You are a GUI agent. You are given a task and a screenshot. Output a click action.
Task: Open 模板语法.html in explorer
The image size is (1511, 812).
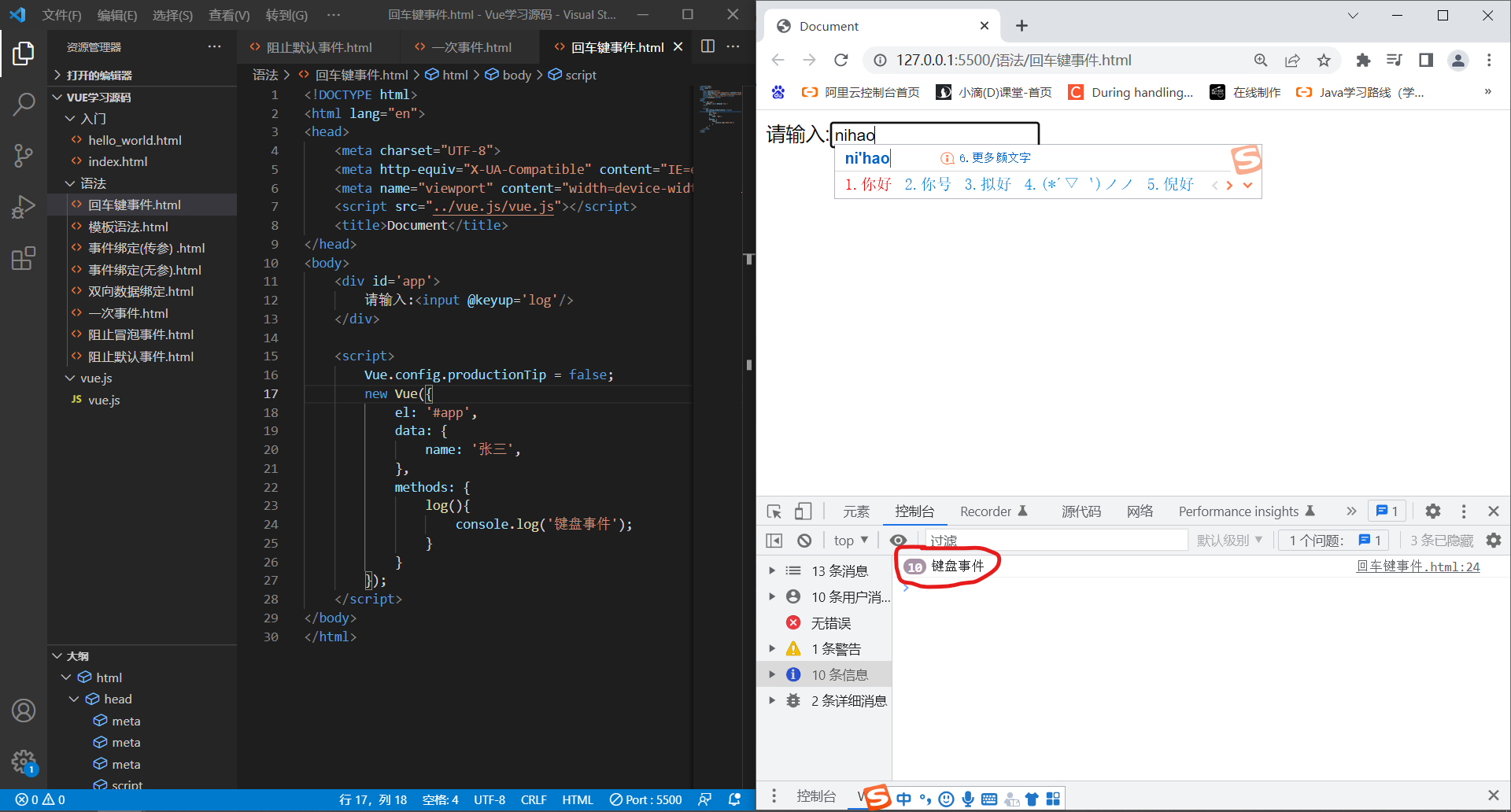(128, 227)
